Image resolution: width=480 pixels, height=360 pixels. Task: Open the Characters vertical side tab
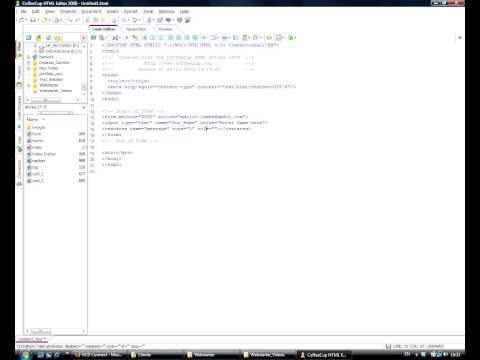pos(19,173)
